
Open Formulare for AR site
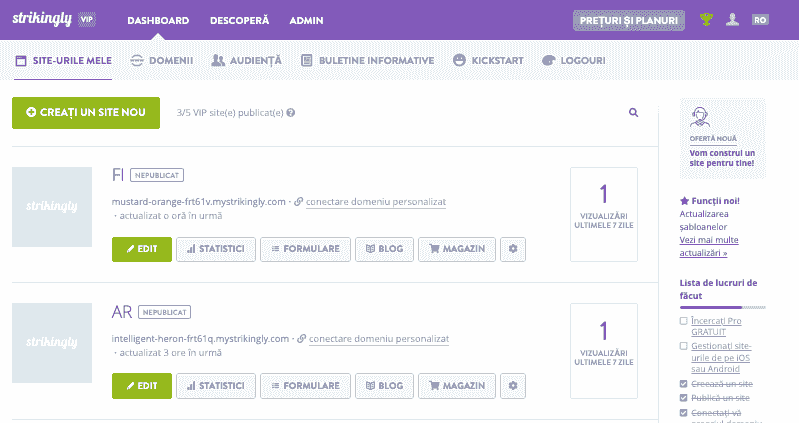tap(305, 386)
